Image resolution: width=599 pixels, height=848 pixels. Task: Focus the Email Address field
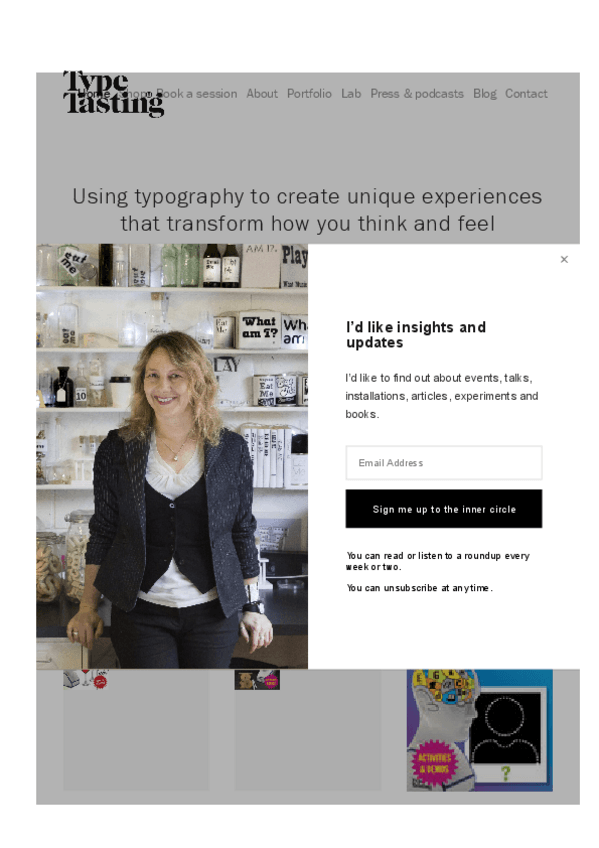tap(444, 462)
